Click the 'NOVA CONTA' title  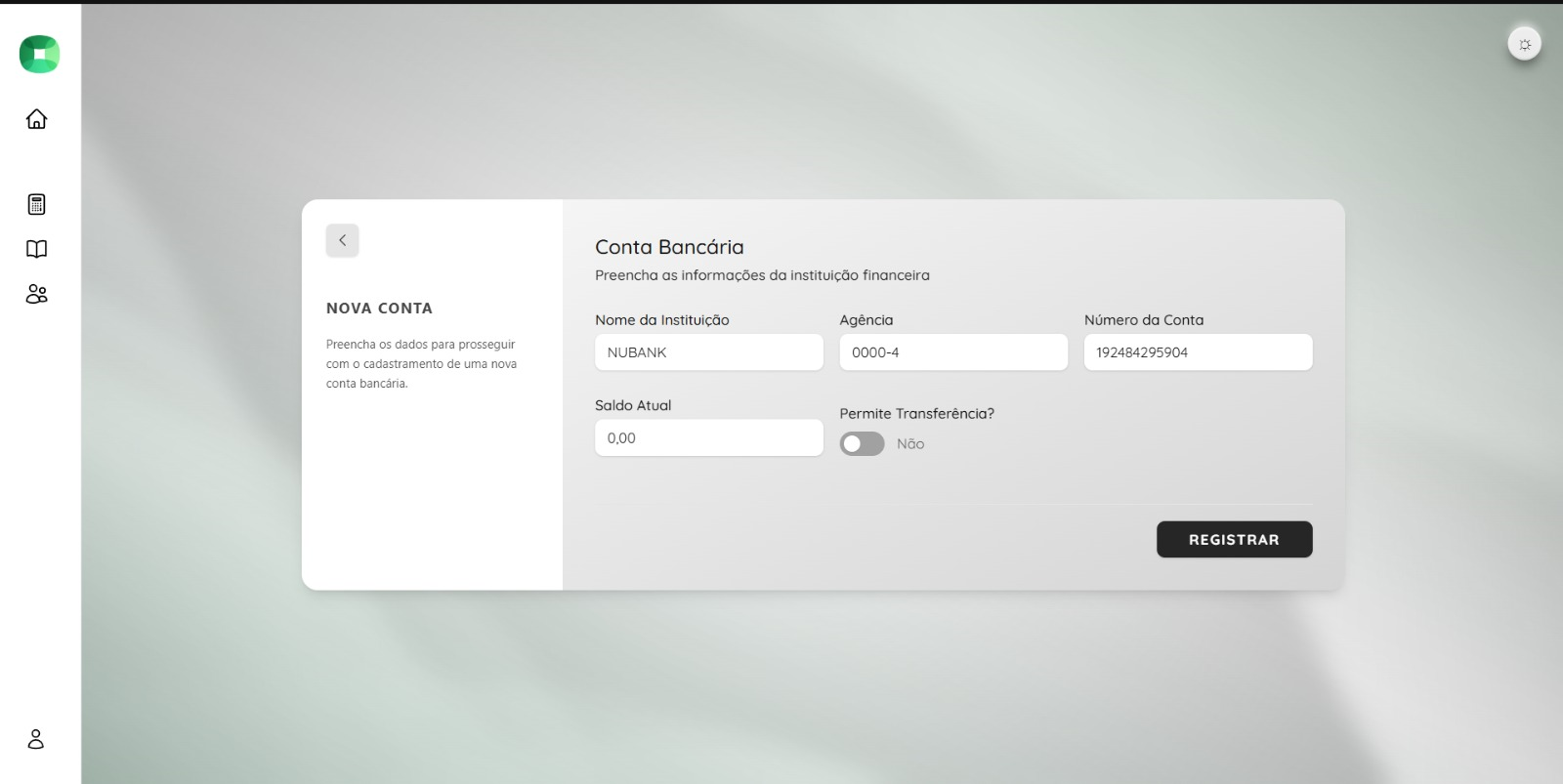click(x=379, y=308)
